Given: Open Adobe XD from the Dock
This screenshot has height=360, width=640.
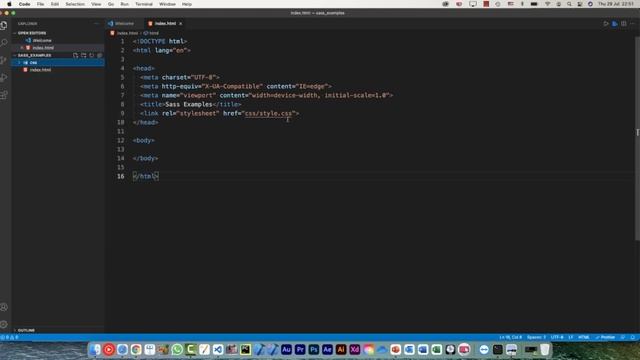Looking at the screenshot, I should coord(355,349).
